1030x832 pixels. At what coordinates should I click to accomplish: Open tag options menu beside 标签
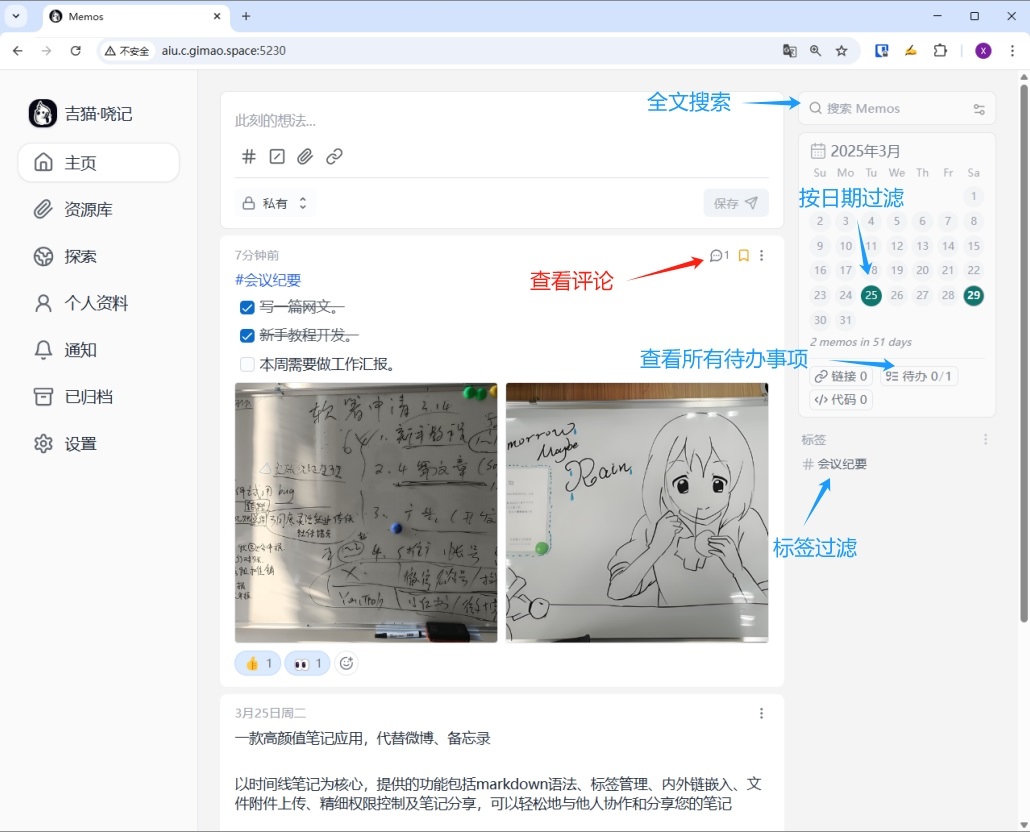985,439
